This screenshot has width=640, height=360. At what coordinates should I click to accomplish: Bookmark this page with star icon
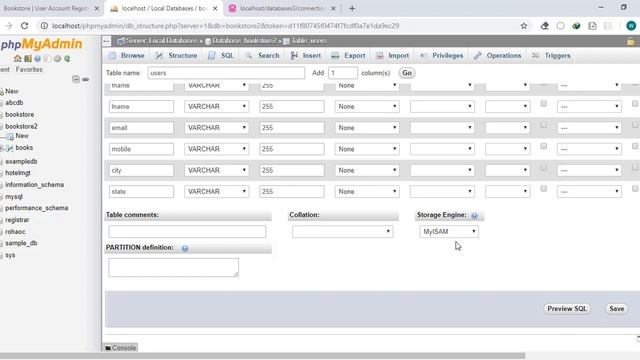click(x=524, y=26)
